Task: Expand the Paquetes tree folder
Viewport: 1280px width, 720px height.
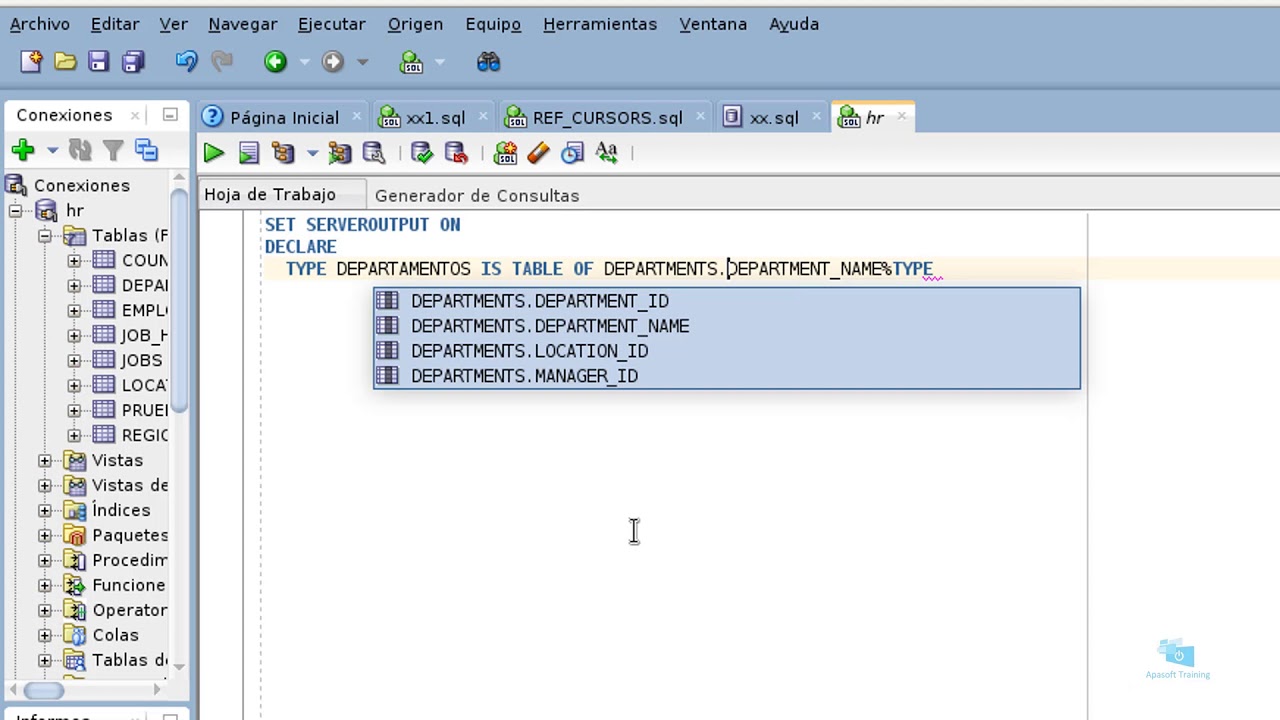Action: [45, 536]
